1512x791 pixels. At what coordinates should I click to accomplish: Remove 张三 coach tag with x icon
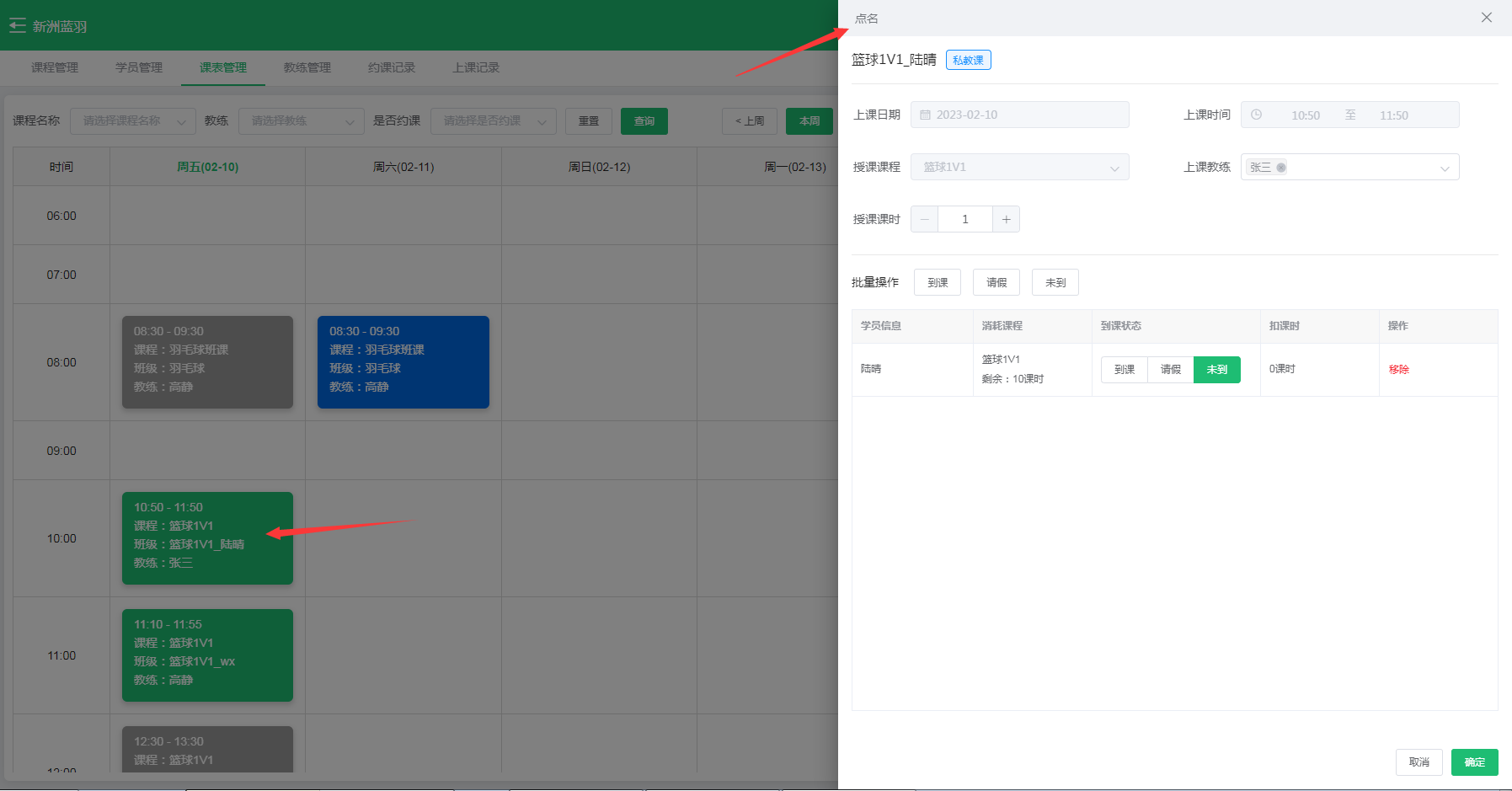1281,168
